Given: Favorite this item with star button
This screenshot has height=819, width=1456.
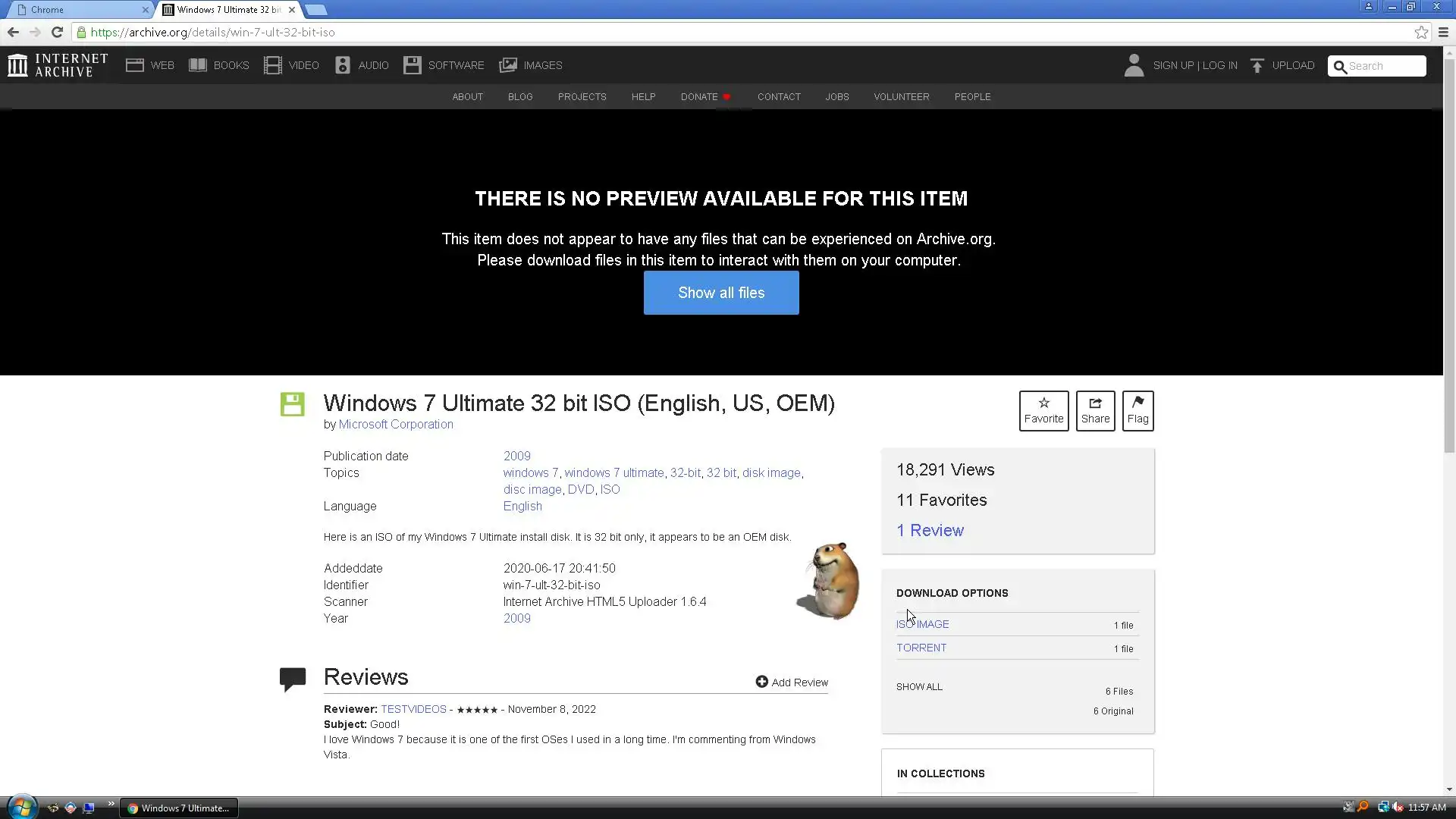Looking at the screenshot, I should click(x=1043, y=410).
